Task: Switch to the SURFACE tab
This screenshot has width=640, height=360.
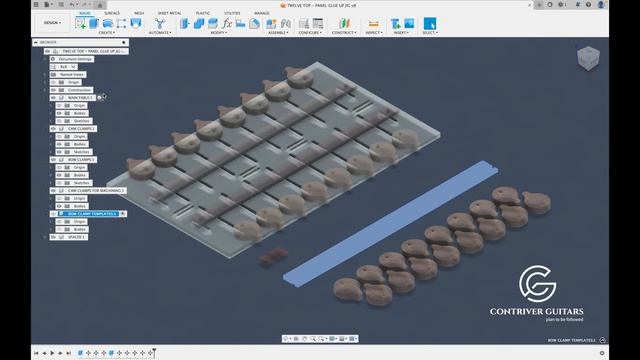Action: (112, 13)
